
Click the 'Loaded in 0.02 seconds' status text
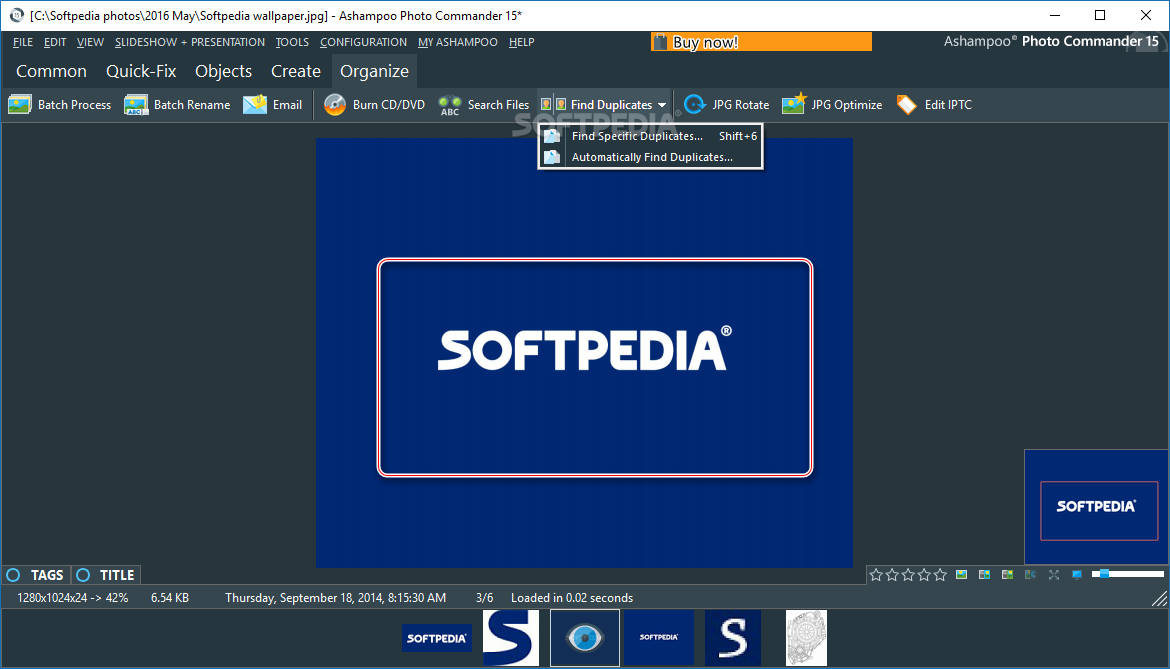click(x=572, y=597)
